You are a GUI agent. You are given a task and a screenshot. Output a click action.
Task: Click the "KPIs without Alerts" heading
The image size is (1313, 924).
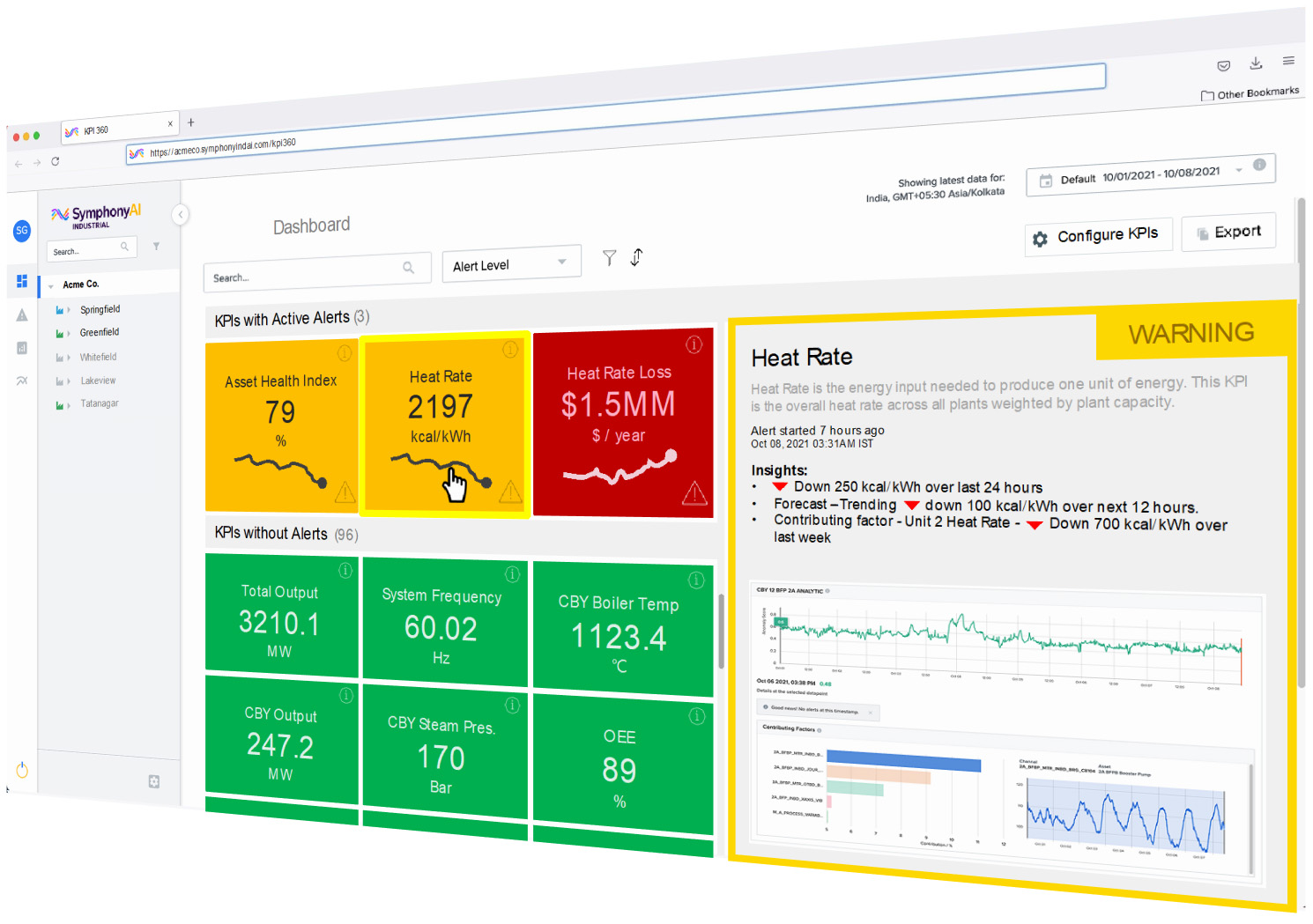point(271,534)
